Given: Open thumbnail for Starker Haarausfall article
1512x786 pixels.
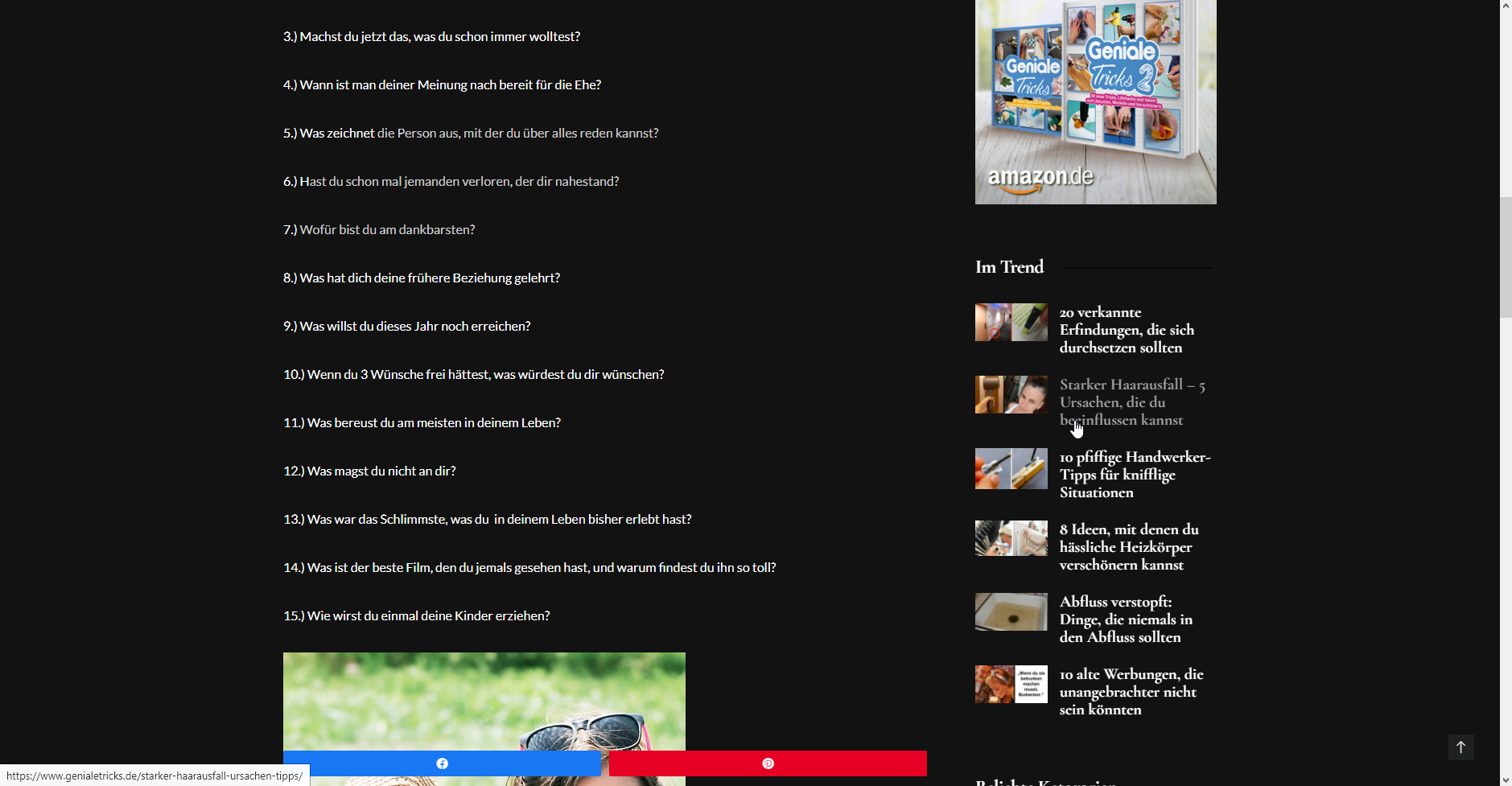Looking at the screenshot, I should [x=1011, y=395].
